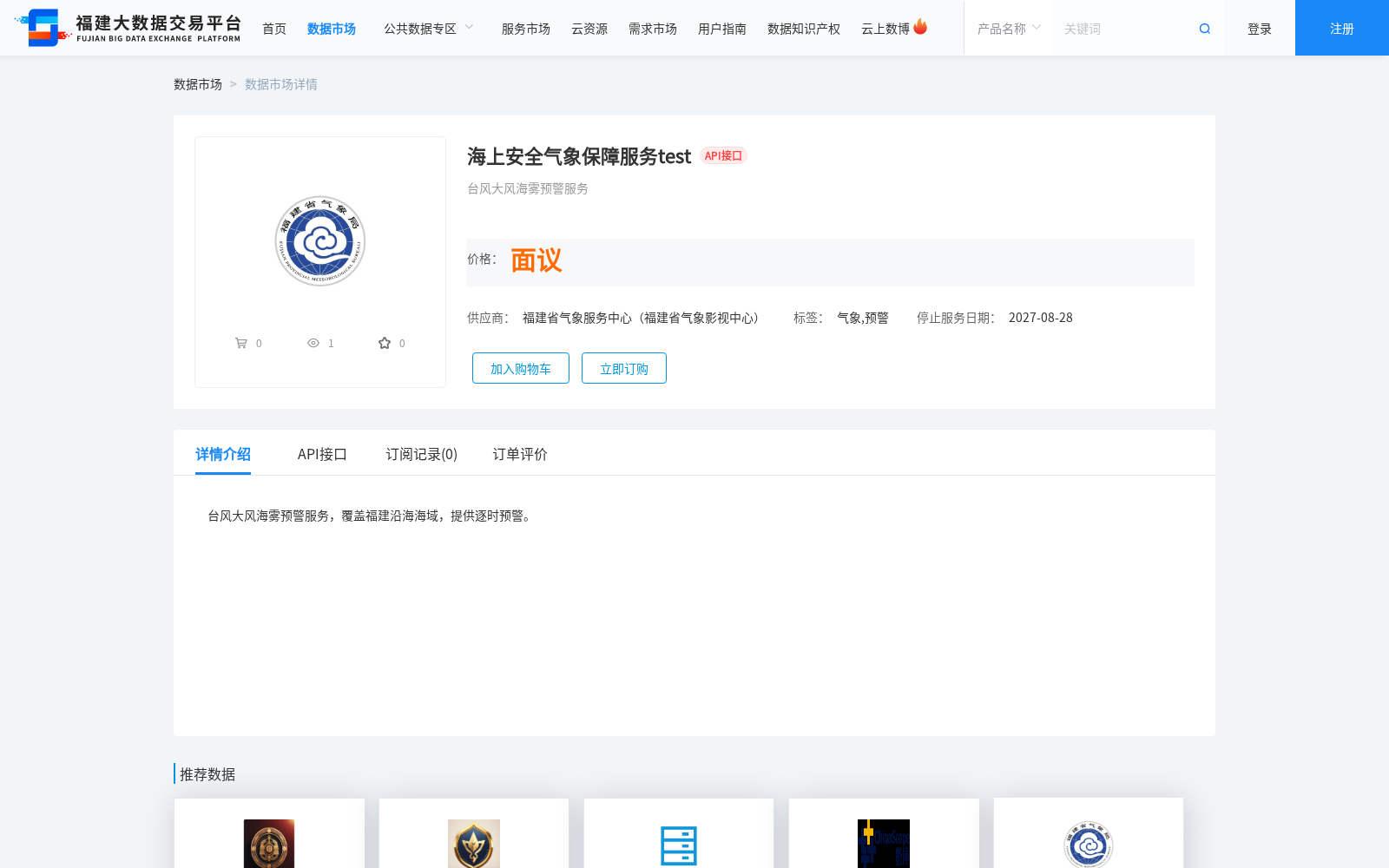Go to 首页 in the navigation
Viewport: 1389px width, 868px height.
(x=274, y=29)
